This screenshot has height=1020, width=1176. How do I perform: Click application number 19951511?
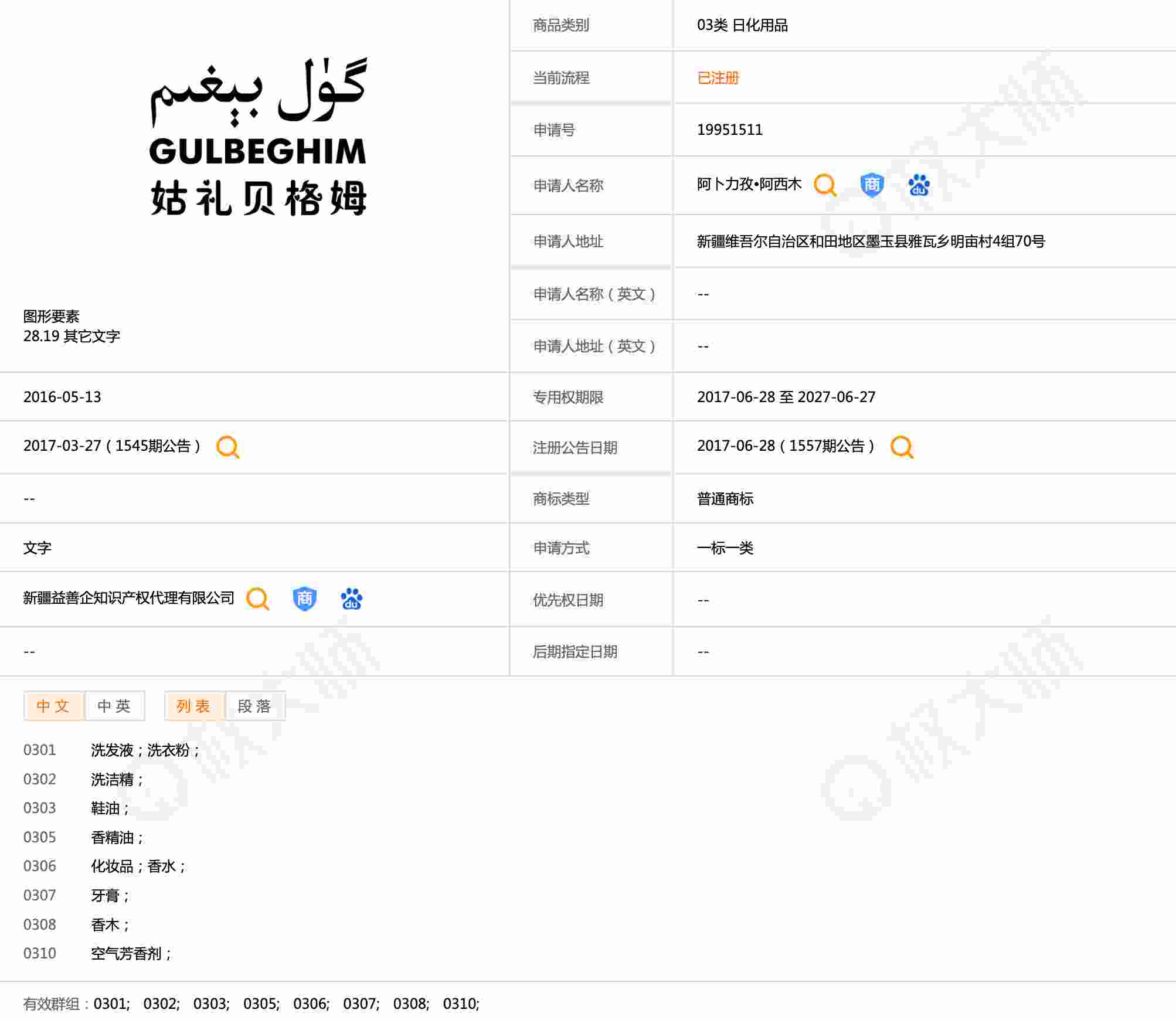click(x=729, y=130)
